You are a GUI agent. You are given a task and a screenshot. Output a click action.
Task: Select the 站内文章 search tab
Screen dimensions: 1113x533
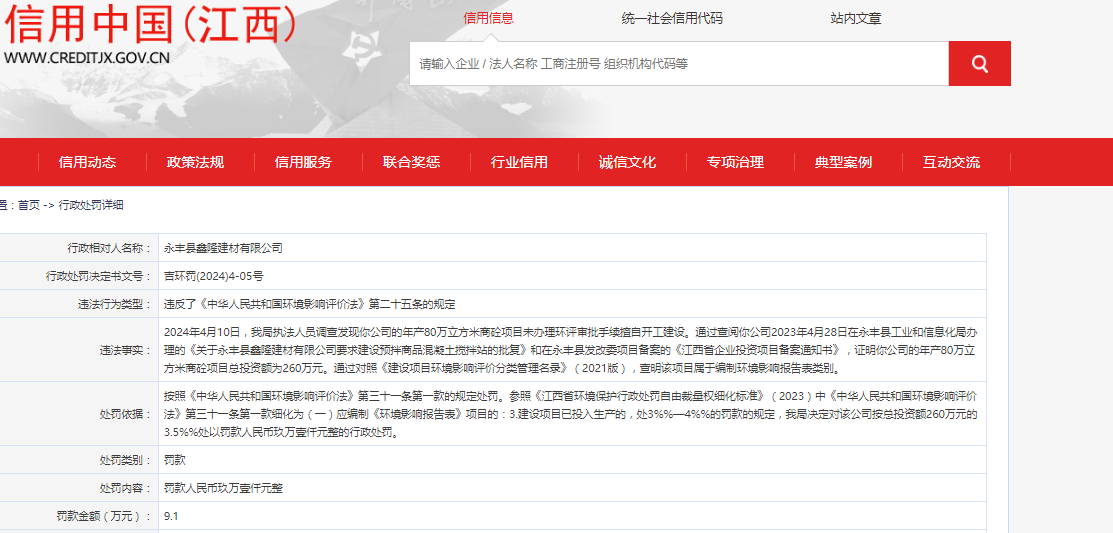[x=856, y=18]
